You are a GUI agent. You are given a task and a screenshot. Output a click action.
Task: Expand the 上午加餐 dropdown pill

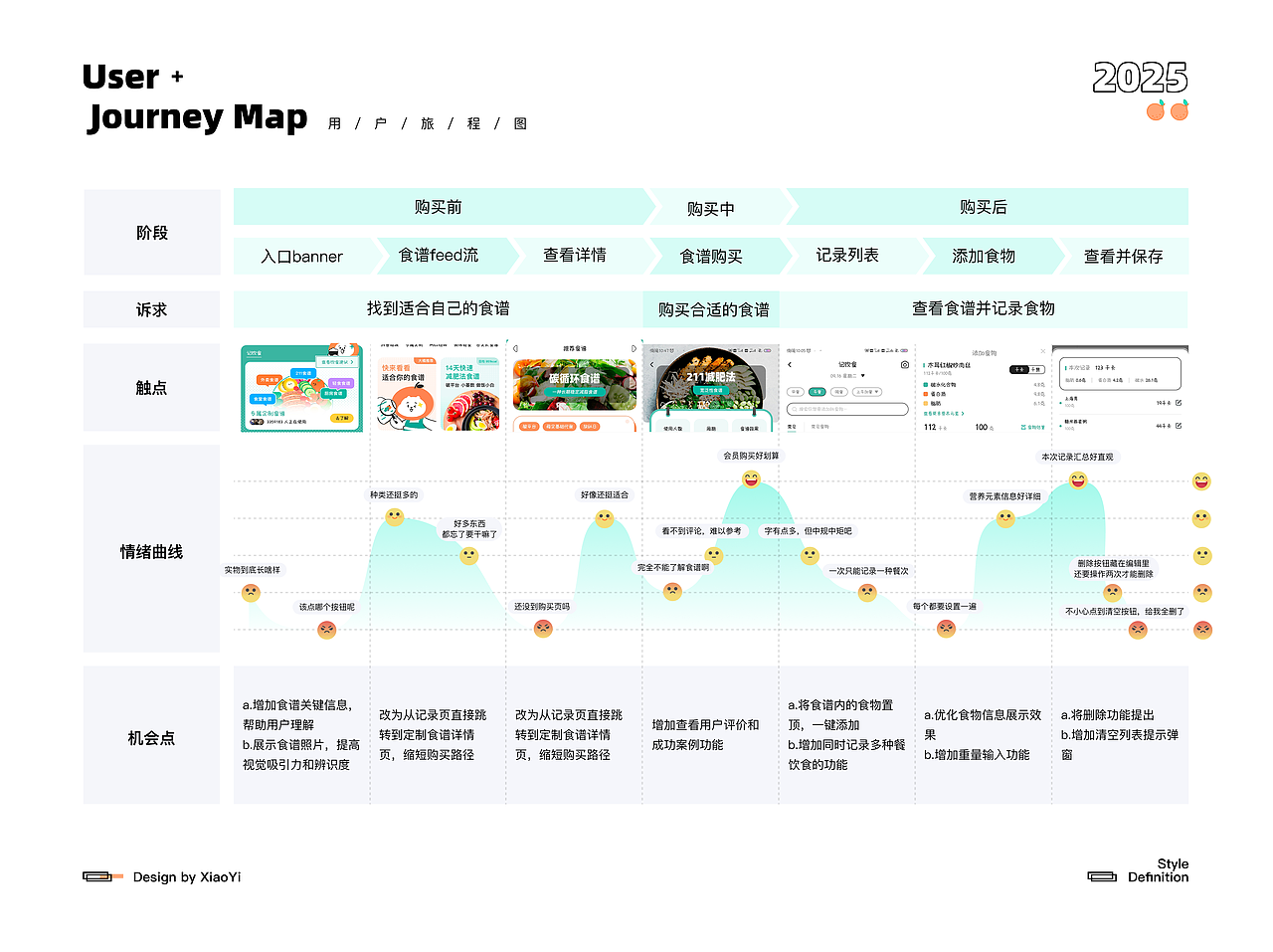867,392
